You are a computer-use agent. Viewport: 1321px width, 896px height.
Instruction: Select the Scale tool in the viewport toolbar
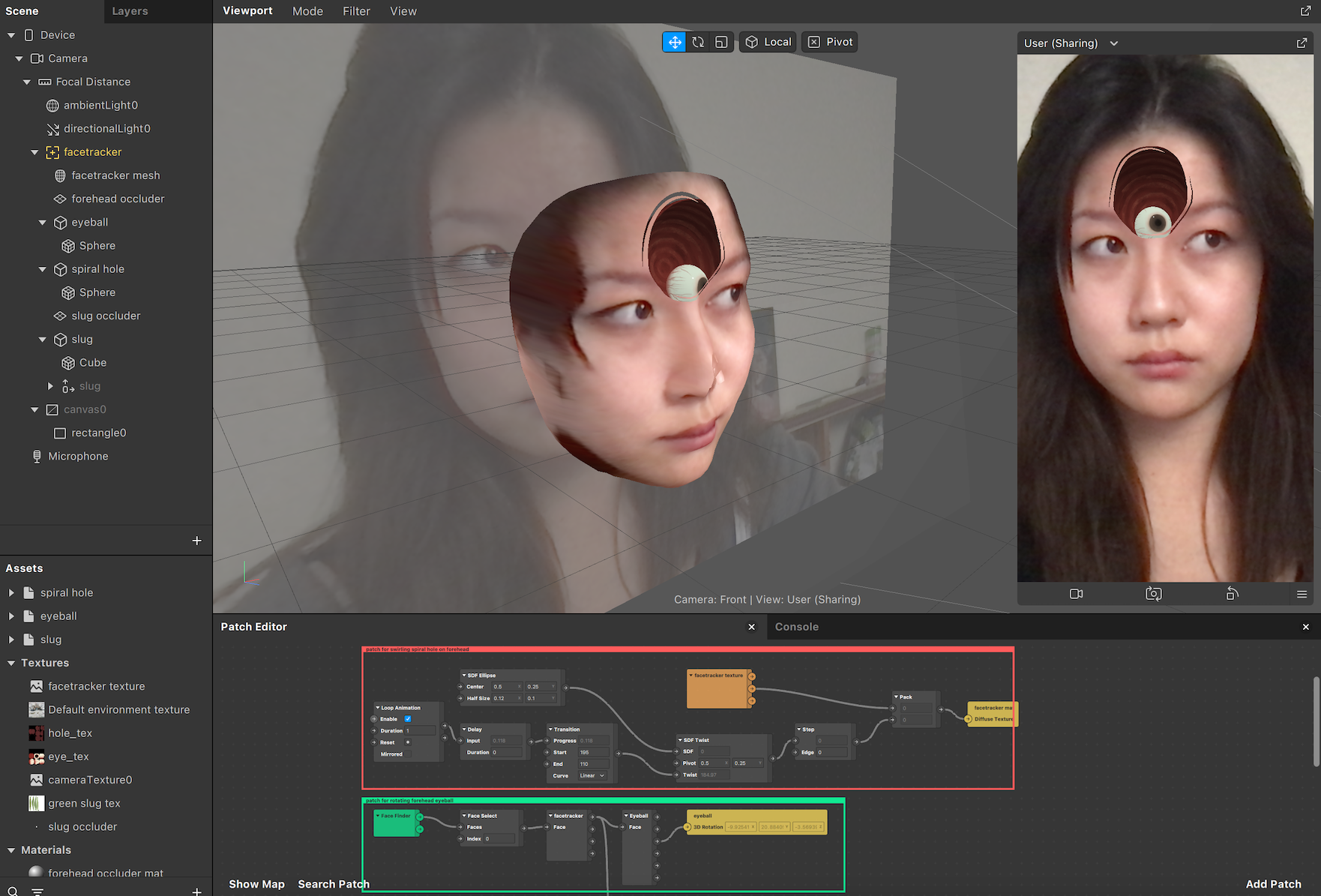720,42
